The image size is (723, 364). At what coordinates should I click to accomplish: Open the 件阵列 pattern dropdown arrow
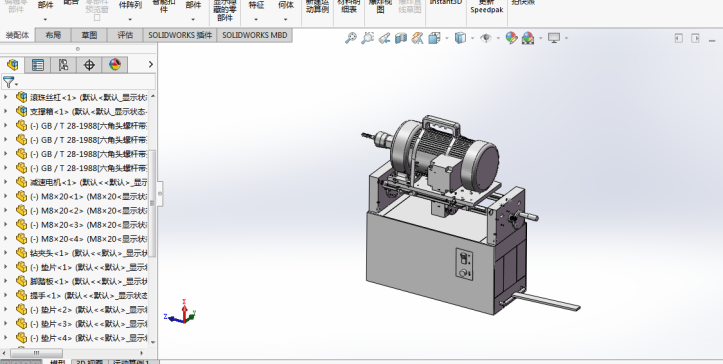point(130,19)
